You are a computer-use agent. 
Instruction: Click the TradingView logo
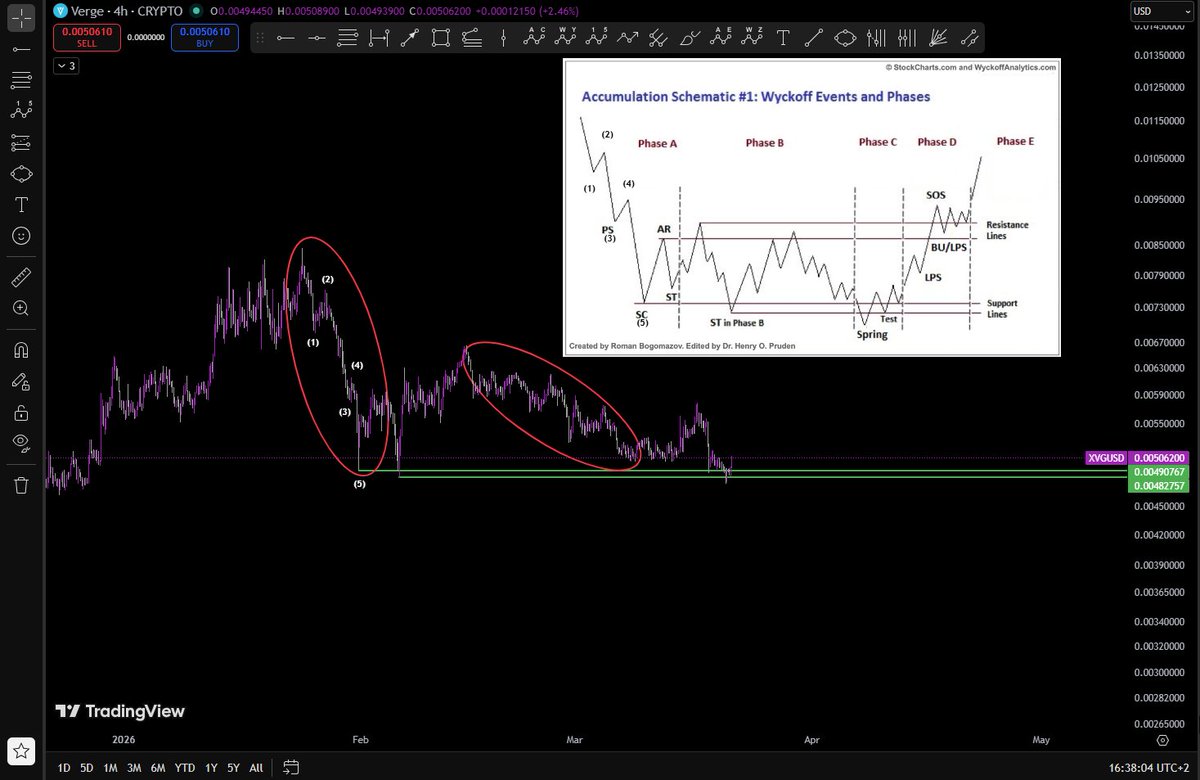120,711
